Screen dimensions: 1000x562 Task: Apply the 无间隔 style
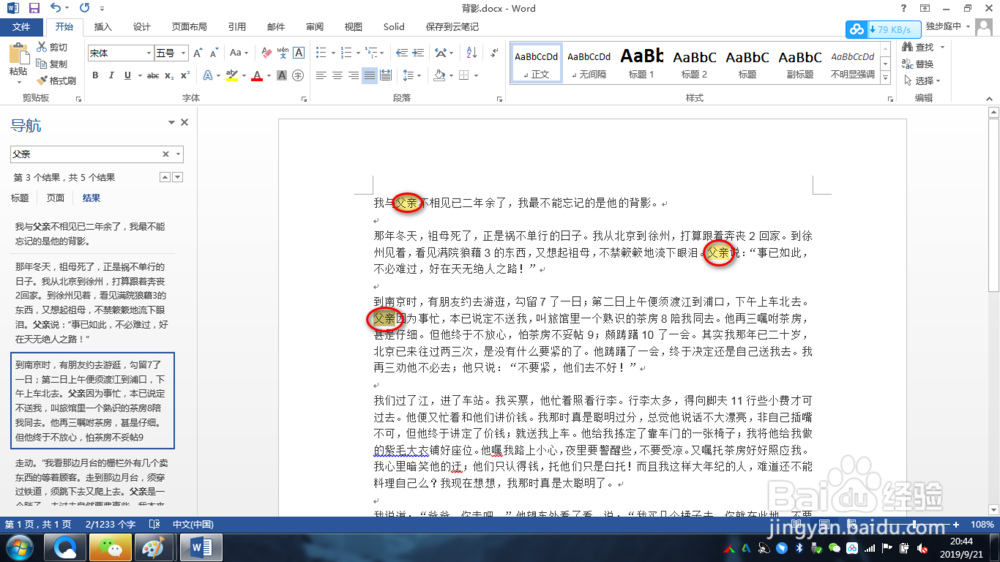(x=589, y=63)
